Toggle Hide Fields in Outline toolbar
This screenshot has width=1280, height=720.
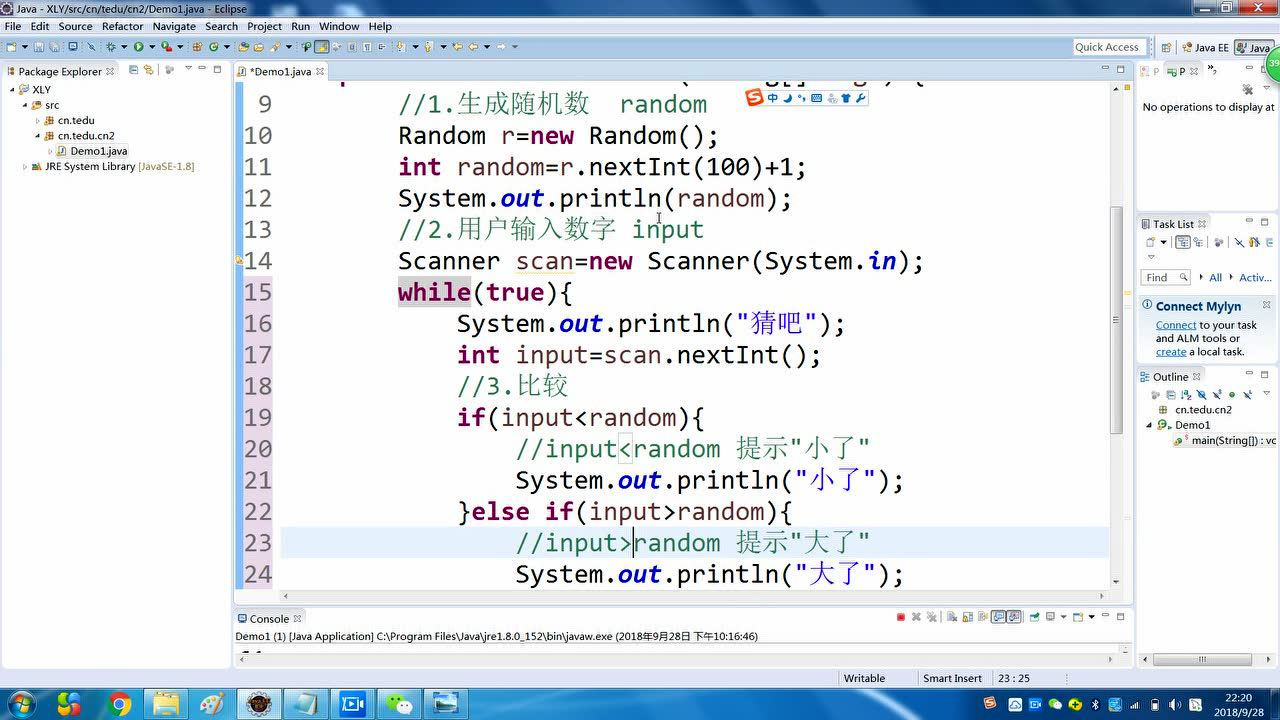point(1201,394)
